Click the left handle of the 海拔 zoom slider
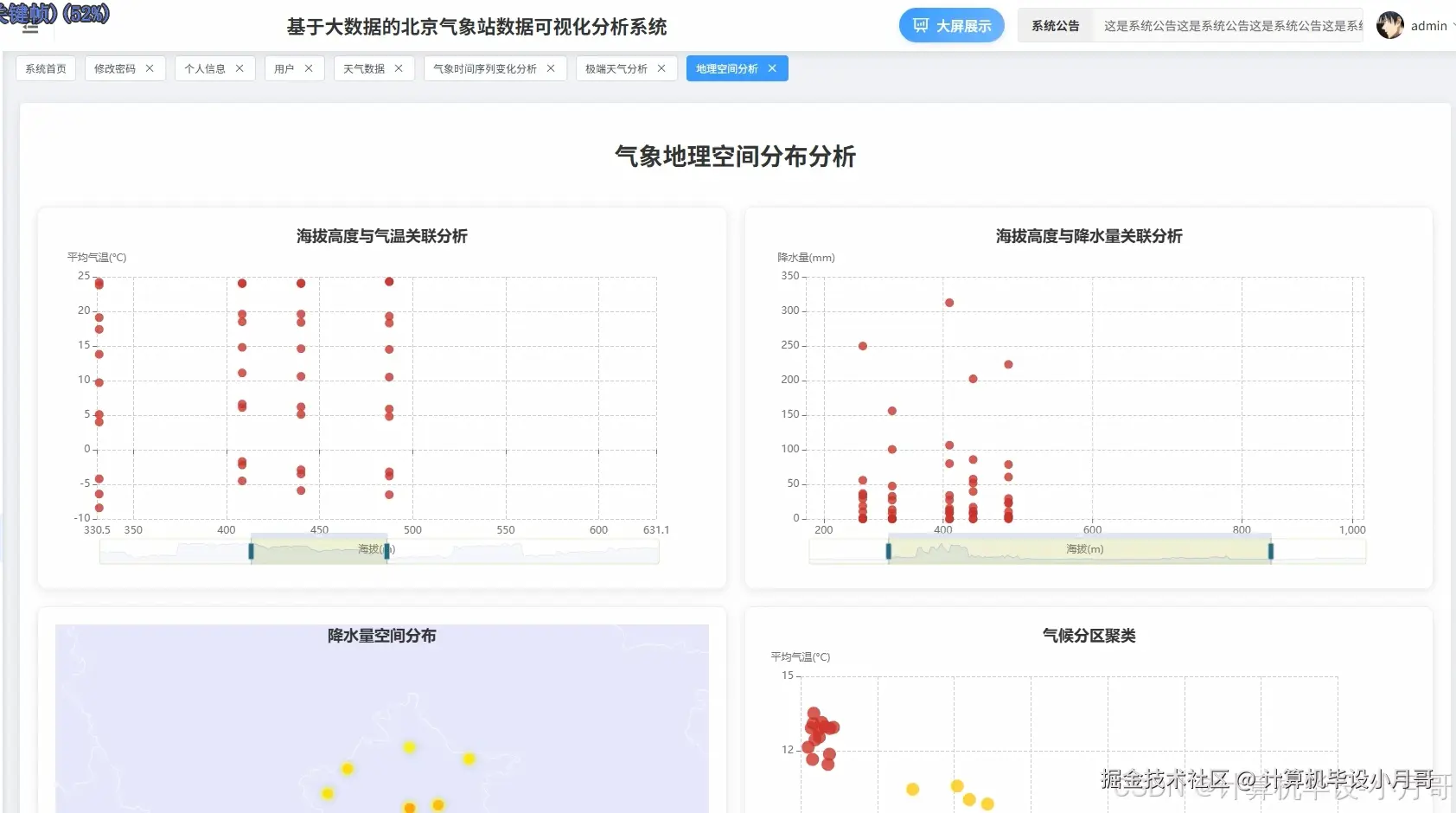 click(x=252, y=550)
